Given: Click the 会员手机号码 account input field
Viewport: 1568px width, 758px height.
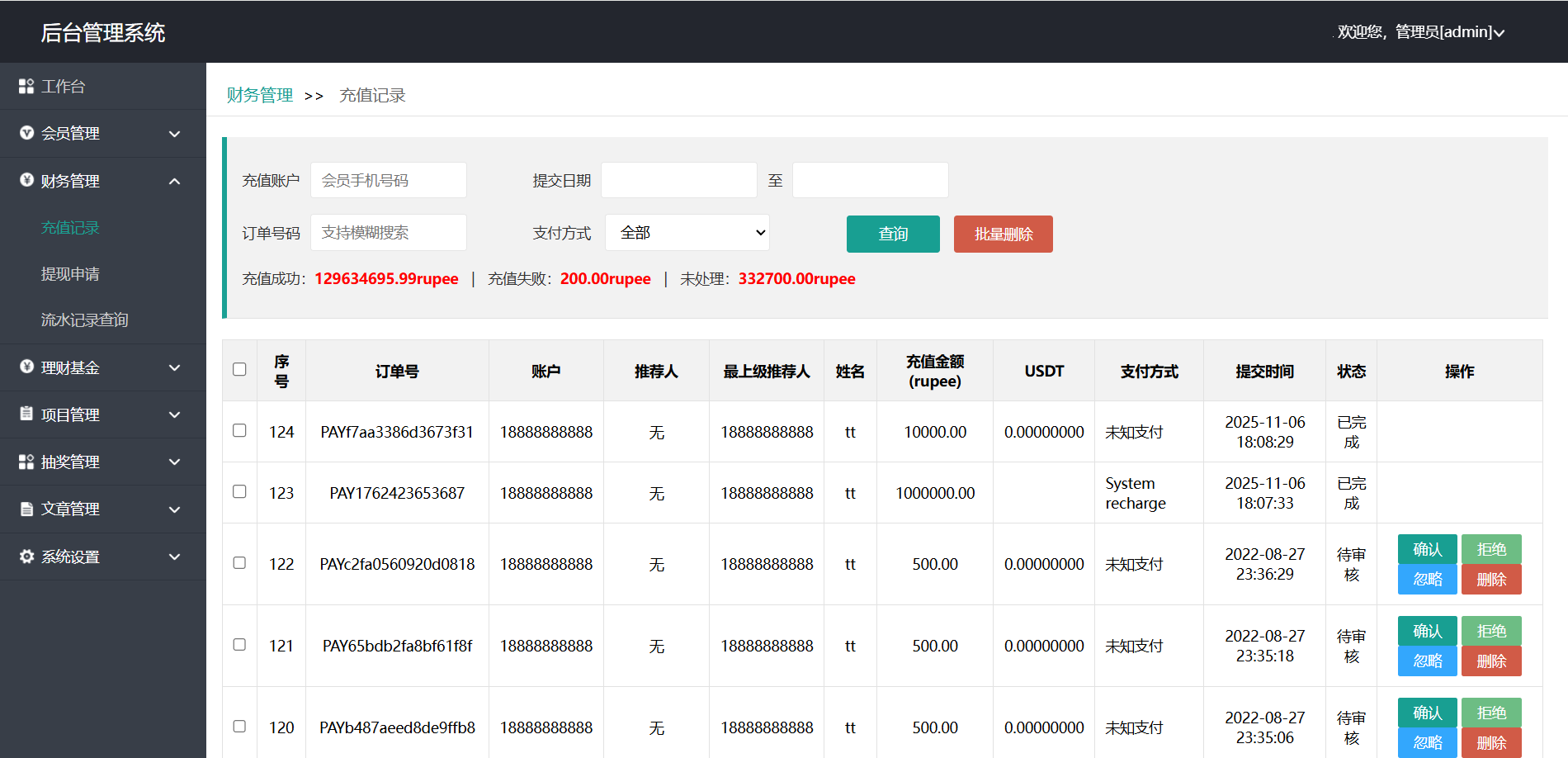Looking at the screenshot, I should pos(388,180).
